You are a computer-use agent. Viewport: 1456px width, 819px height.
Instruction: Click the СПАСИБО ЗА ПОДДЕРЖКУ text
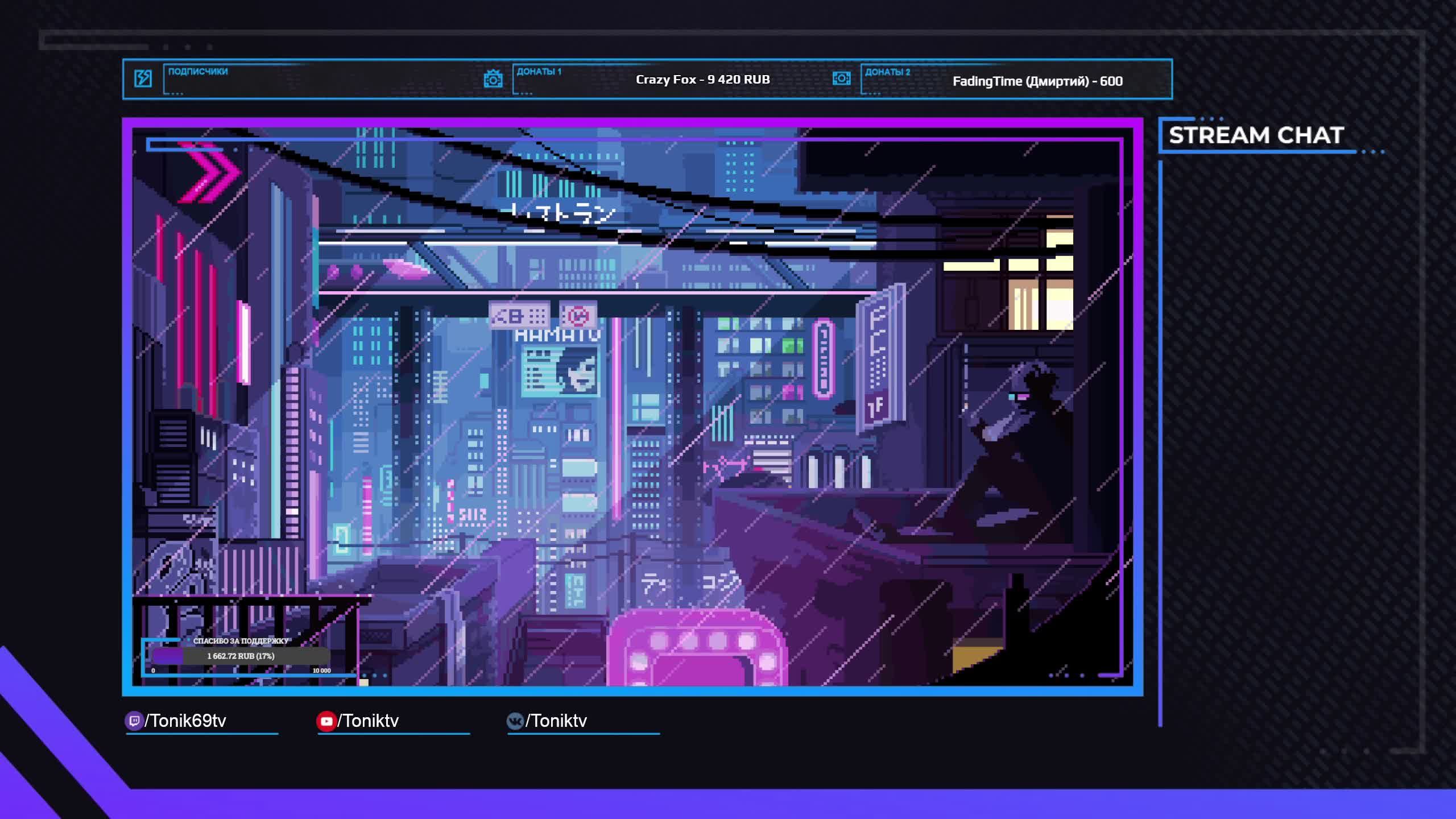tap(241, 641)
